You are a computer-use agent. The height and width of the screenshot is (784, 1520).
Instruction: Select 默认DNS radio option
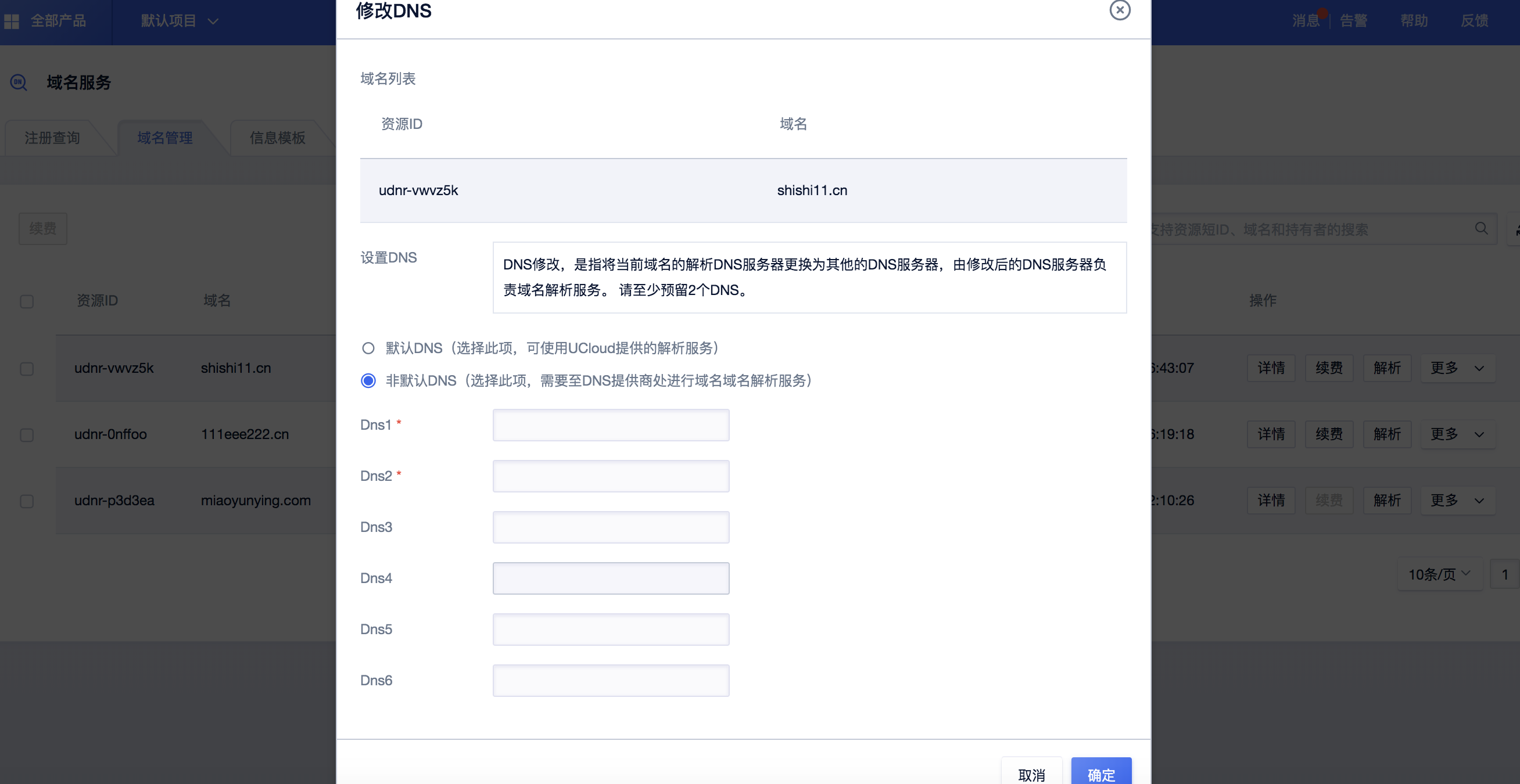[x=368, y=348]
